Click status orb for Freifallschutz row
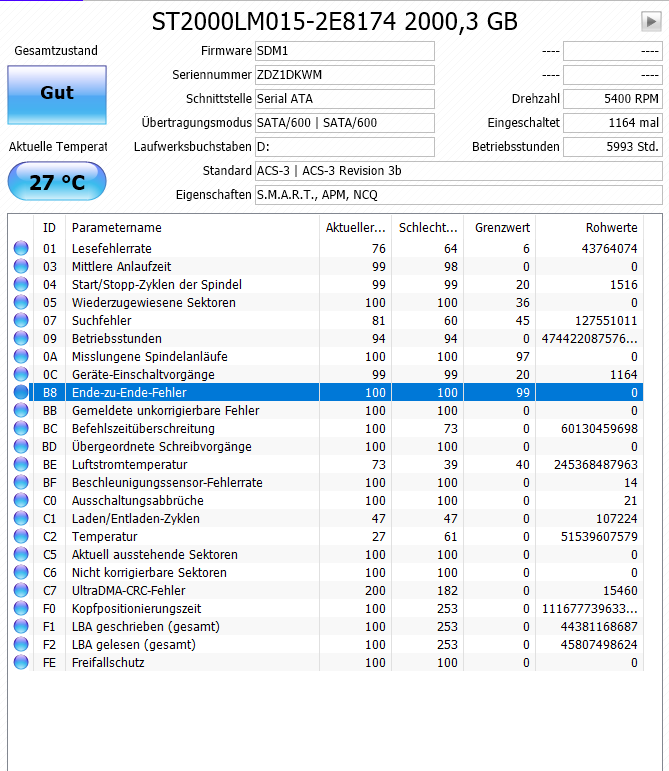 (21, 662)
